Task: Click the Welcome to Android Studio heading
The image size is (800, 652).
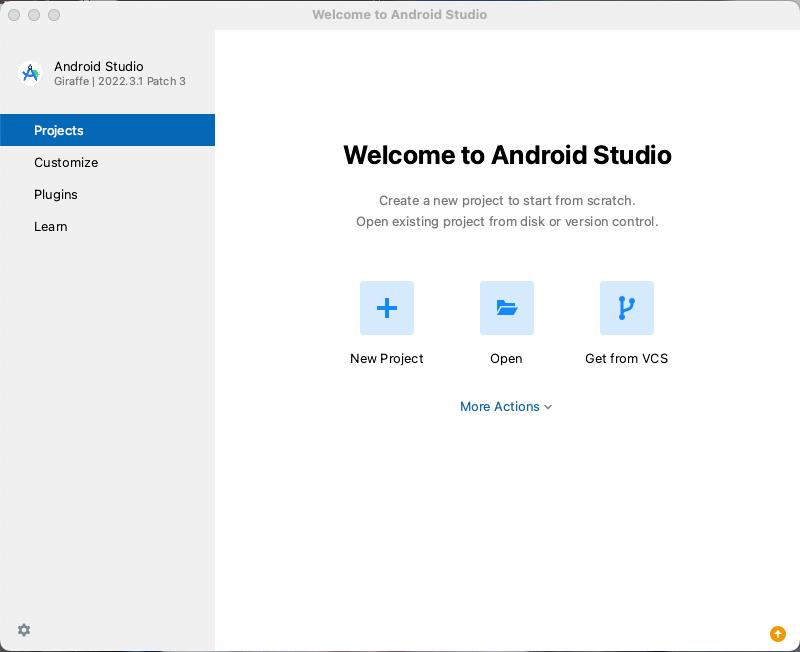Action: click(507, 155)
